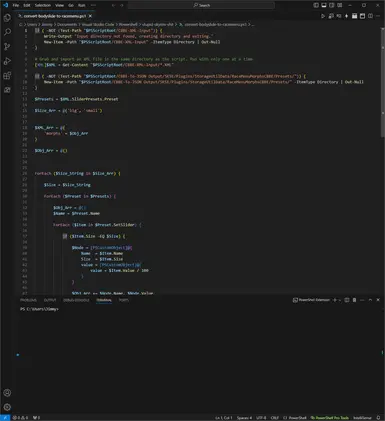Click the errors and warnings status indicator
The height and width of the screenshot is (421, 385).
point(20,418)
